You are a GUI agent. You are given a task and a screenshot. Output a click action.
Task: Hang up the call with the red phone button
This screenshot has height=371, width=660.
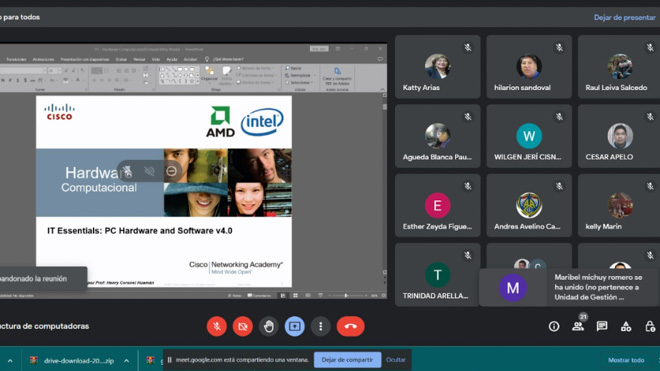tap(350, 326)
